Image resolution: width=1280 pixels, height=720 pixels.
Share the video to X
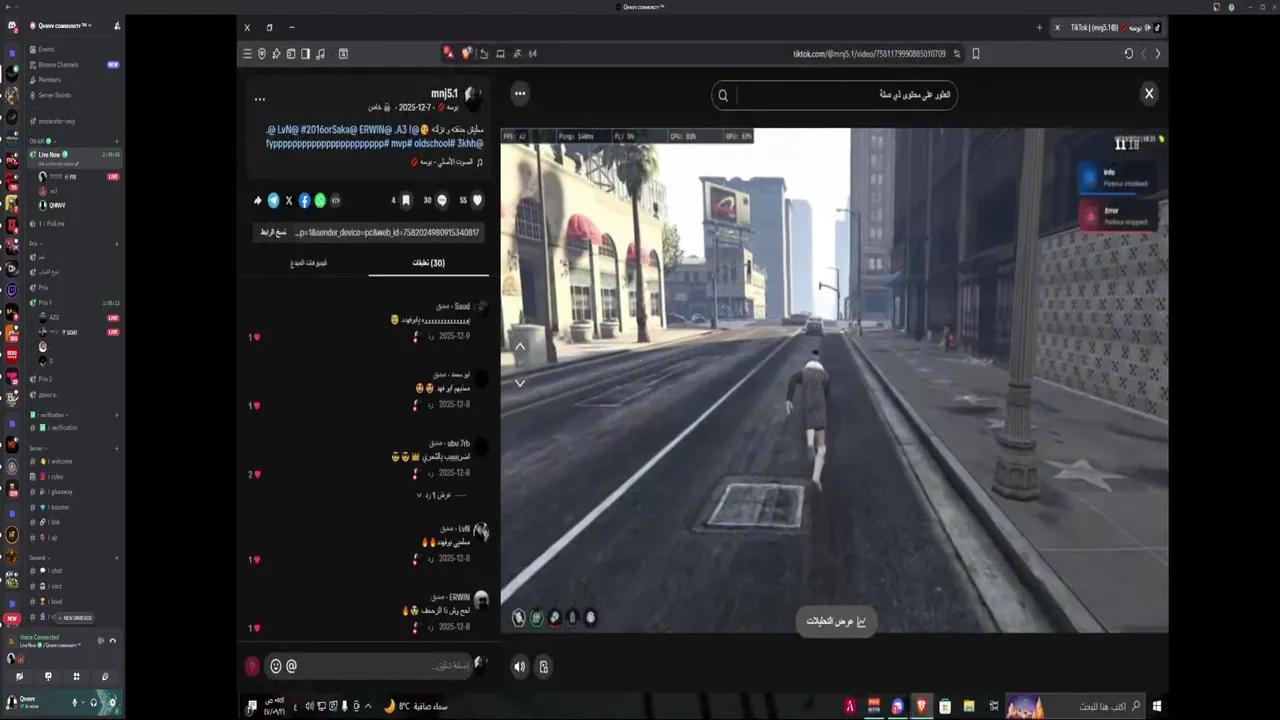pos(289,201)
